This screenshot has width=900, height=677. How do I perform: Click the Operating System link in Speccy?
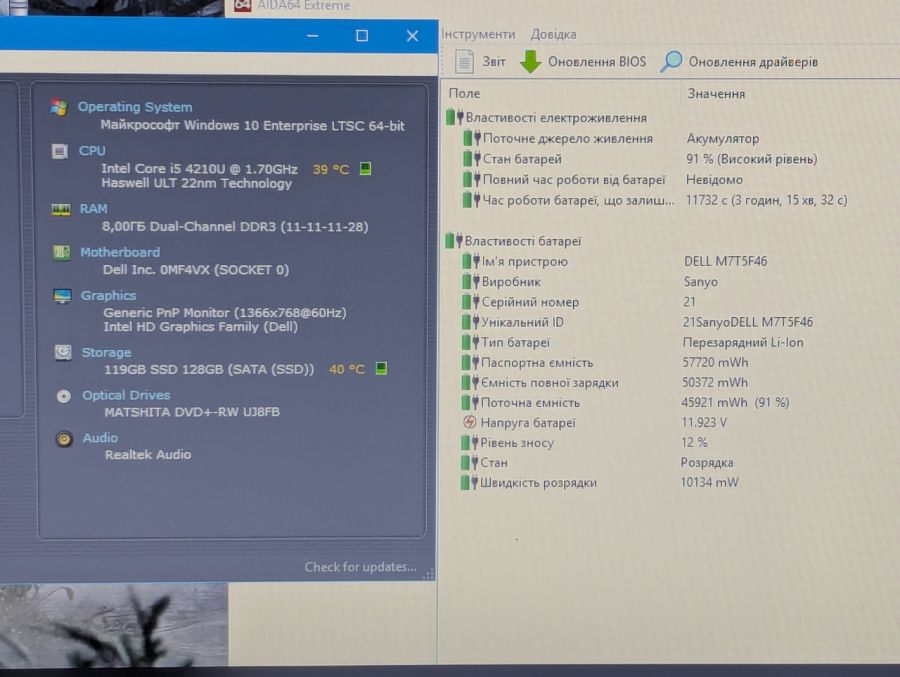coord(135,107)
